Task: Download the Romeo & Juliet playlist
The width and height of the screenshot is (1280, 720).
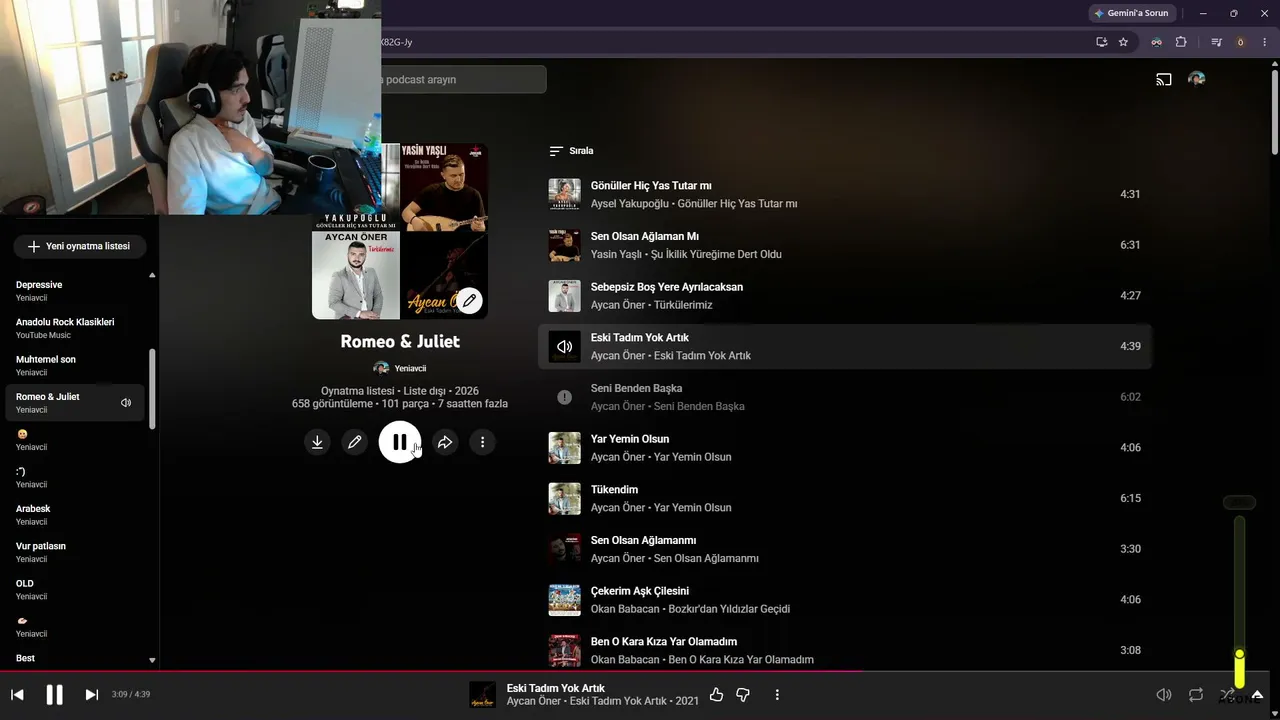Action: point(317,442)
